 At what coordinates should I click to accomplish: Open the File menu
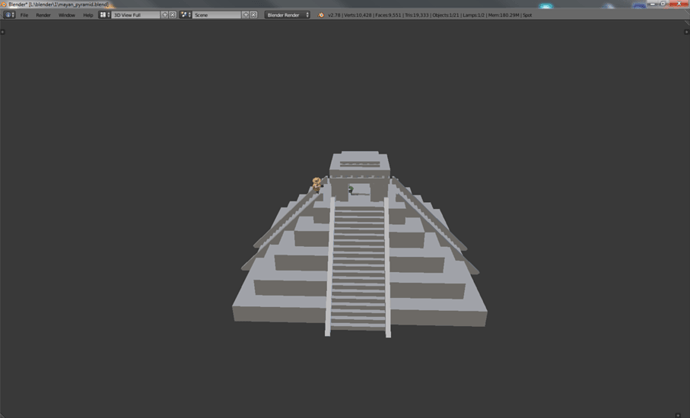click(24, 15)
